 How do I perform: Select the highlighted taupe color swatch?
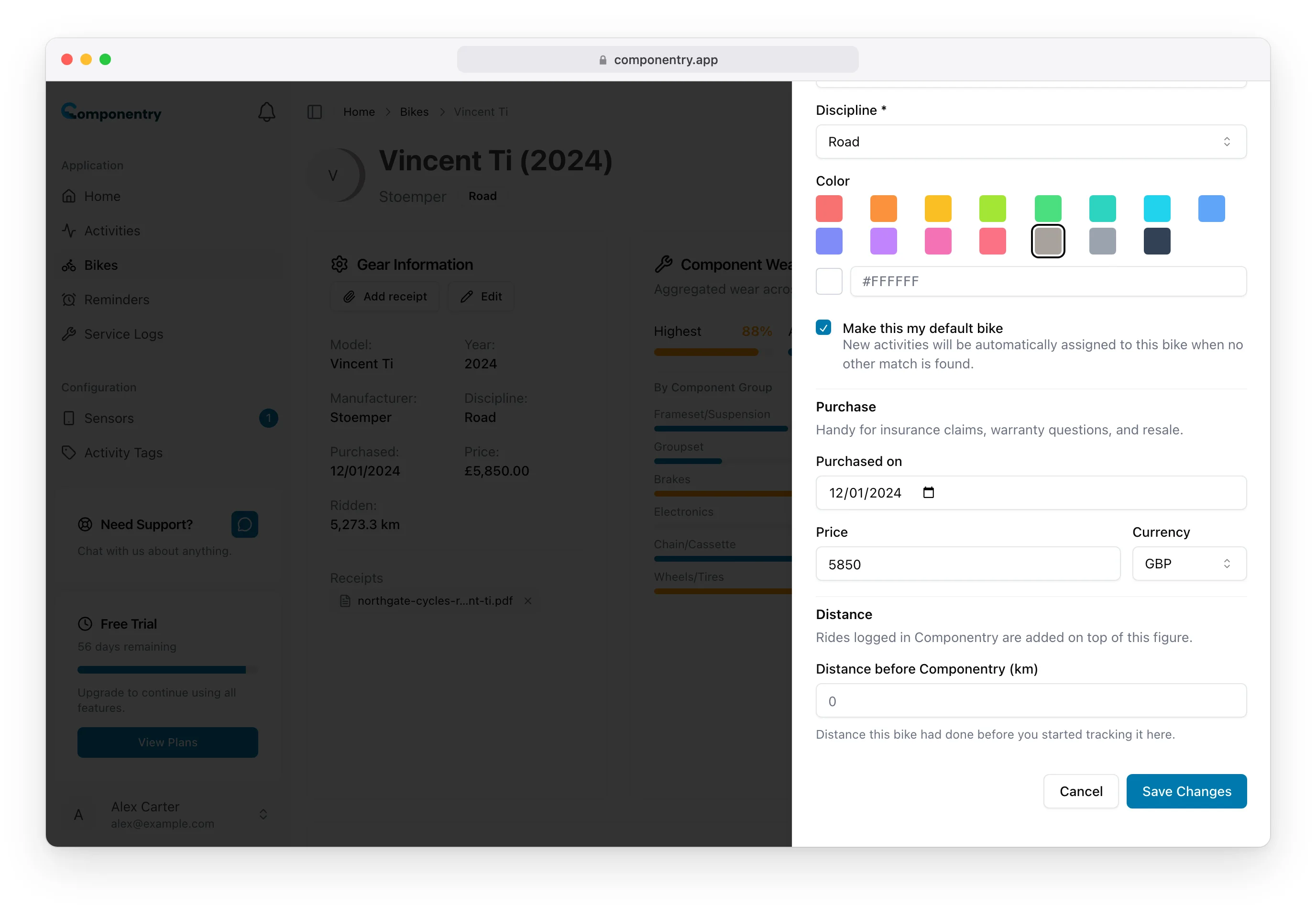coord(1048,241)
